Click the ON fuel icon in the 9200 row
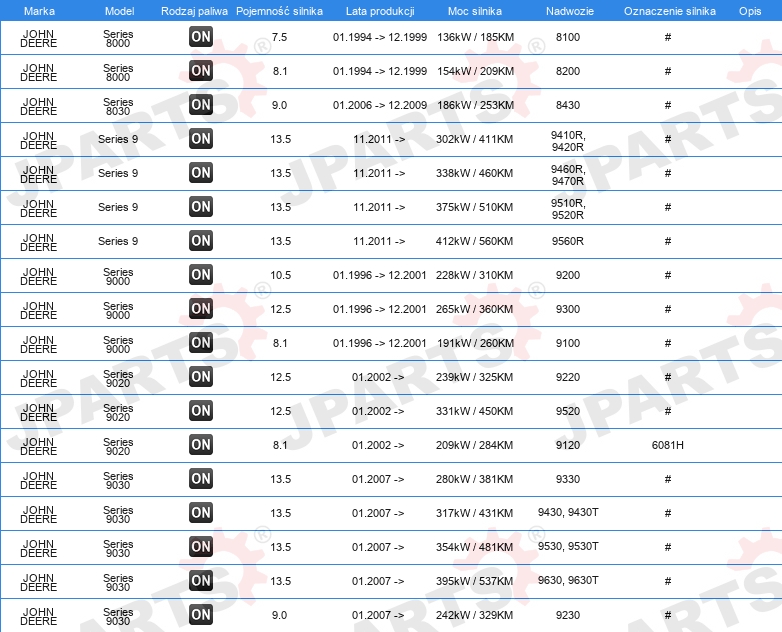This screenshot has height=632, width=782. [x=201, y=275]
